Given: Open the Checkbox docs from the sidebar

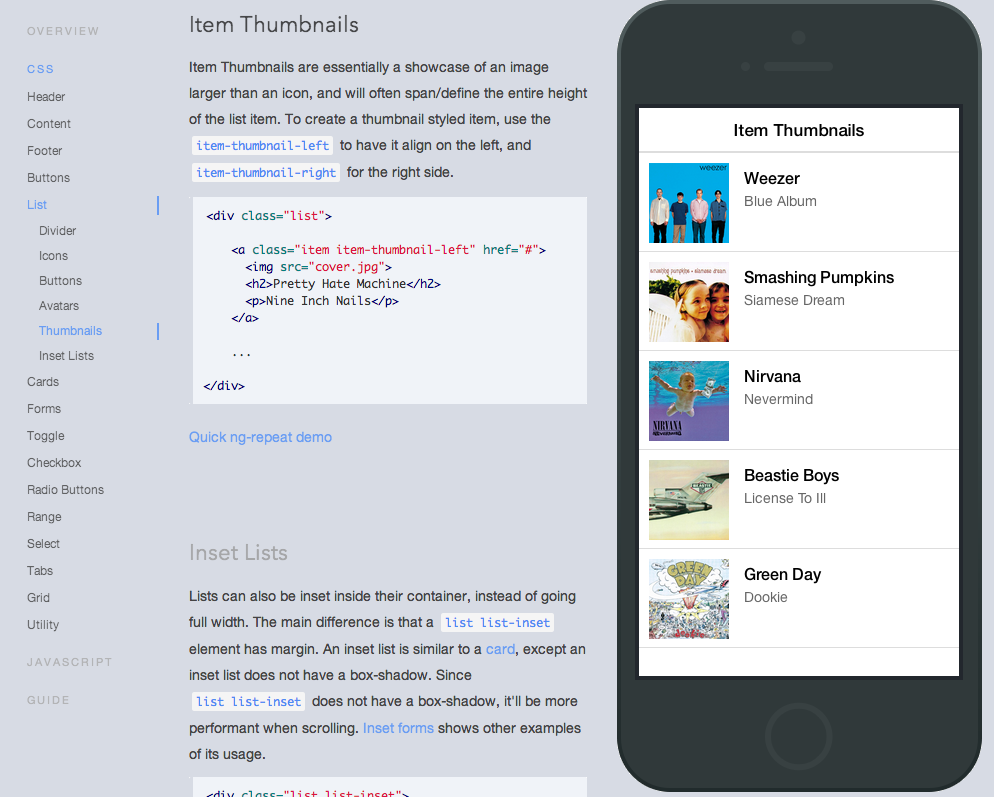Looking at the screenshot, I should click(x=54, y=462).
